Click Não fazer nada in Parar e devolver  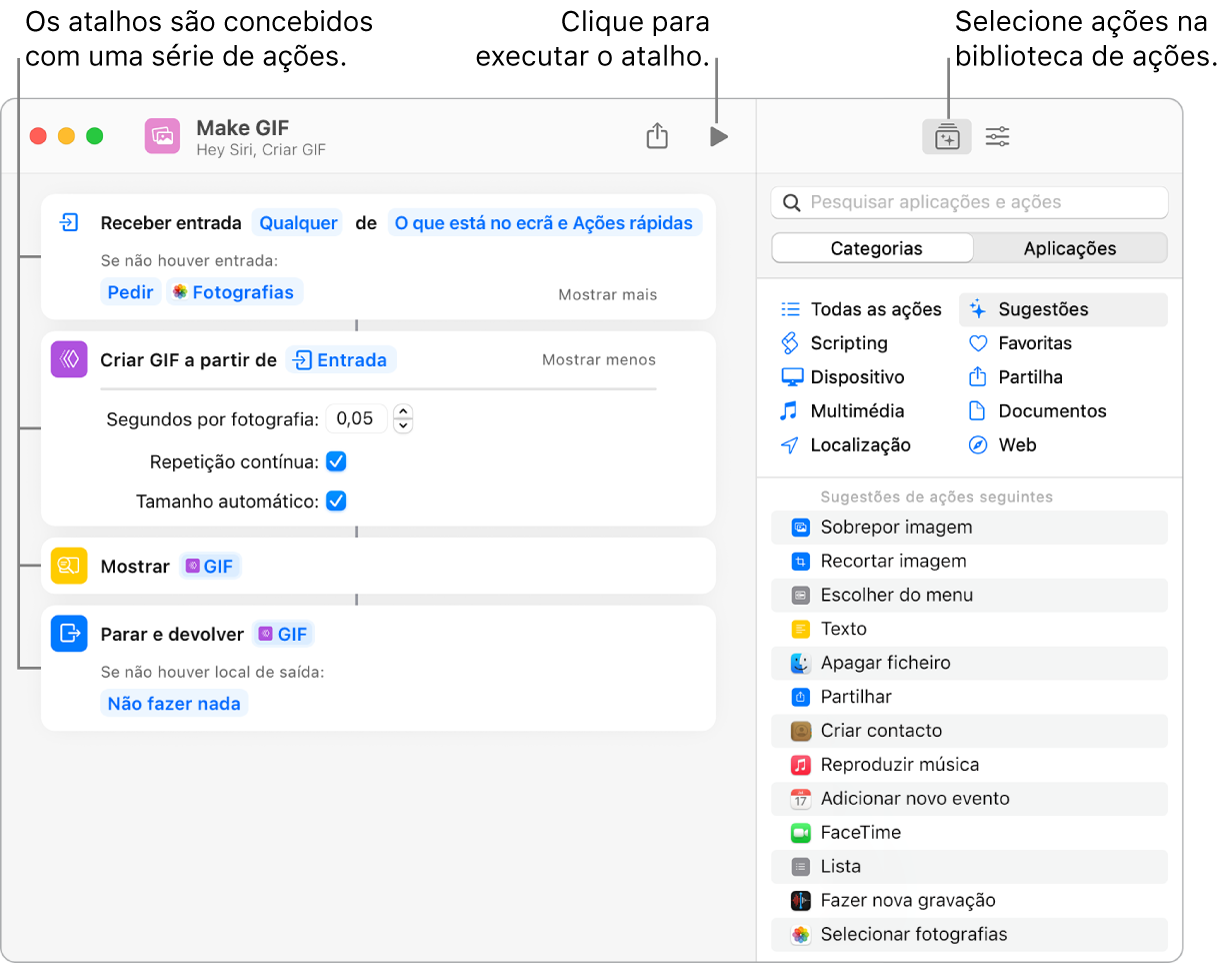174,703
